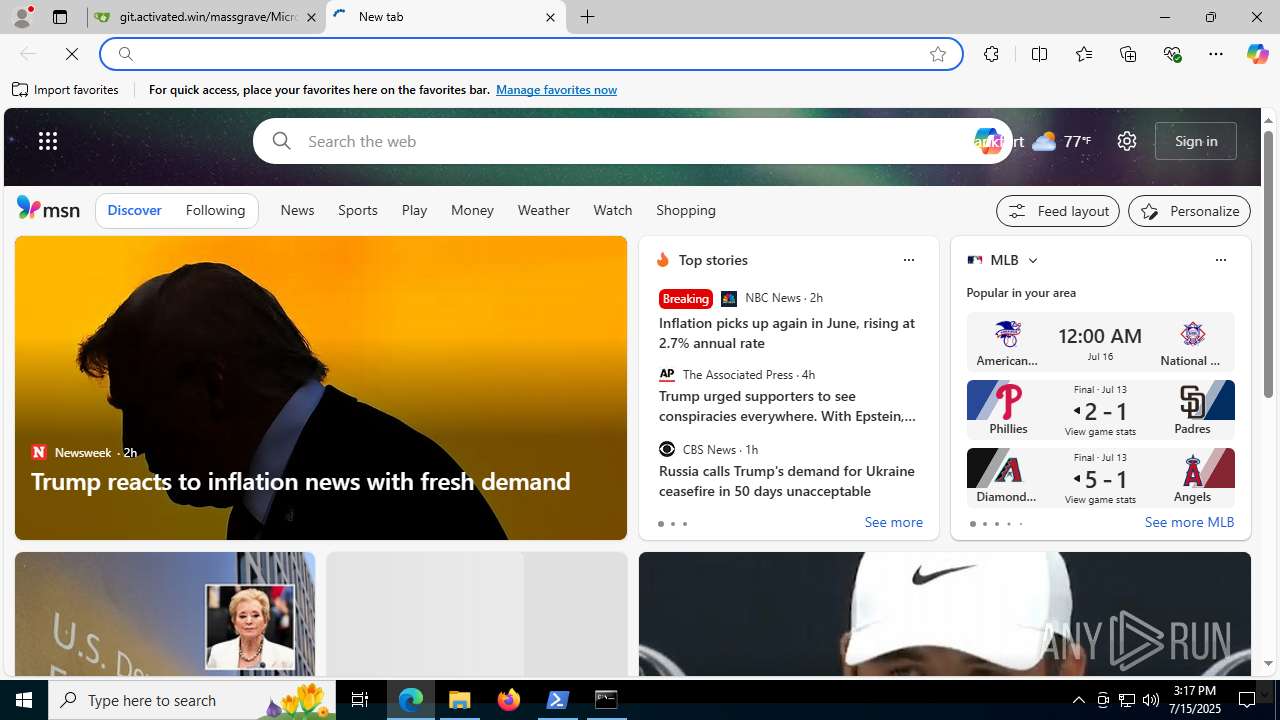This screenshot has height=720, width=1280.
Task: Open the volume control in system tray
Action: coord(1150,700)
